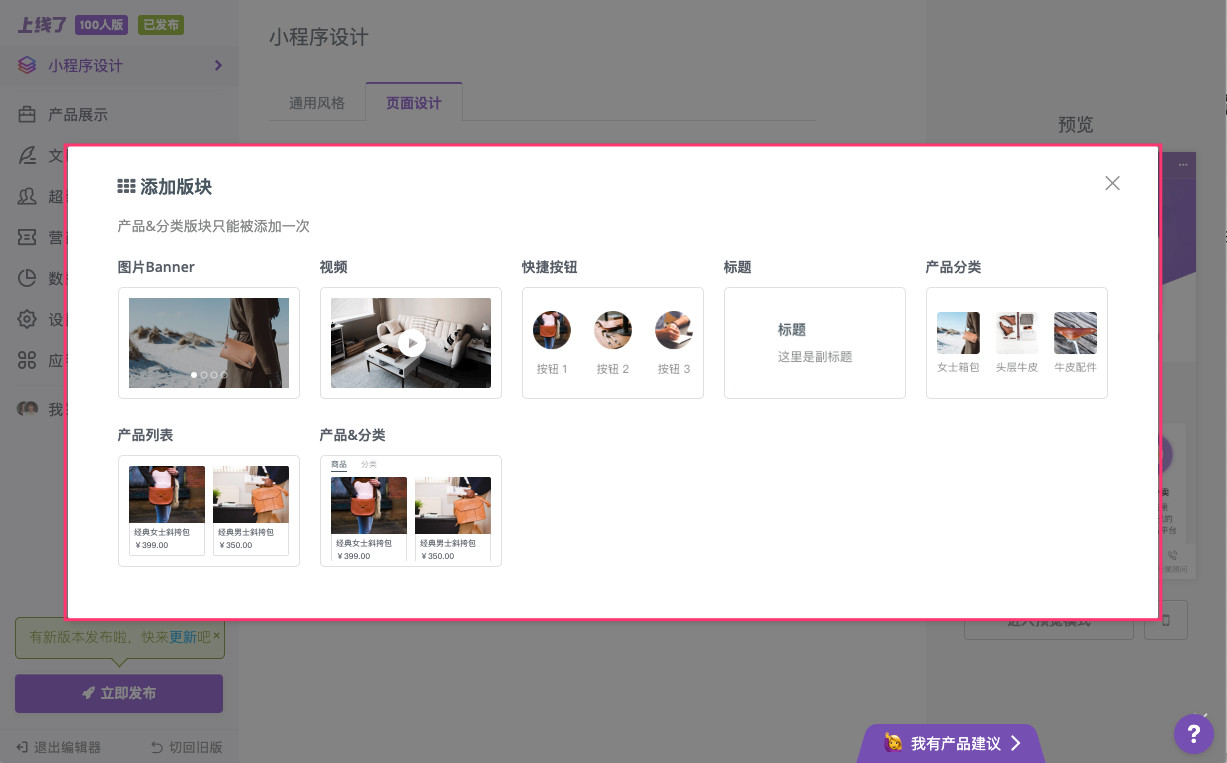Select the pen writing icon in sidebar

(27, 155)
